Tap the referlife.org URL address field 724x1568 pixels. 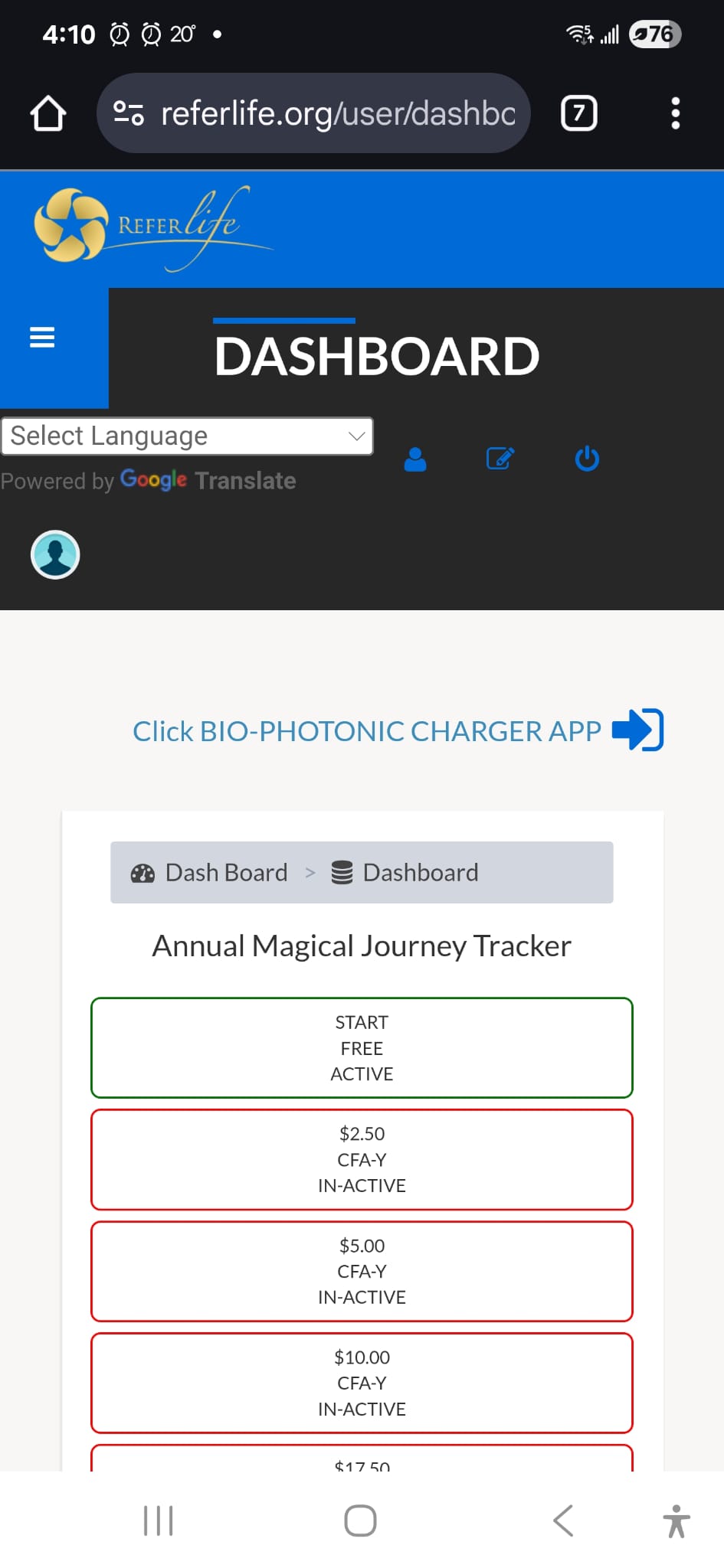tap(338, 113)
